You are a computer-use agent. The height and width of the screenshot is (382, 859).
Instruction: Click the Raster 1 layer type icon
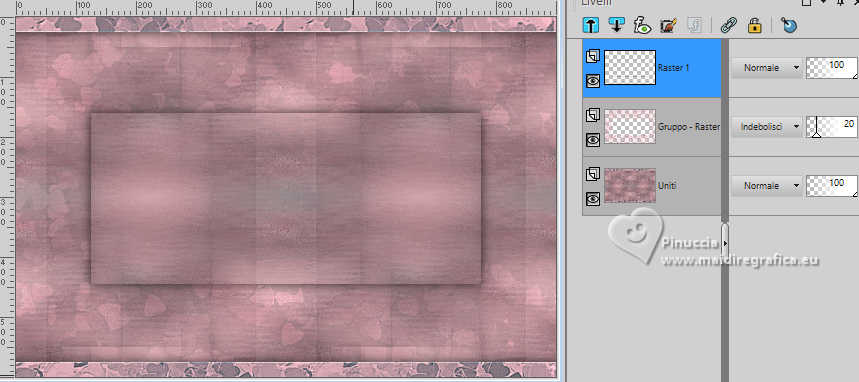593,56
